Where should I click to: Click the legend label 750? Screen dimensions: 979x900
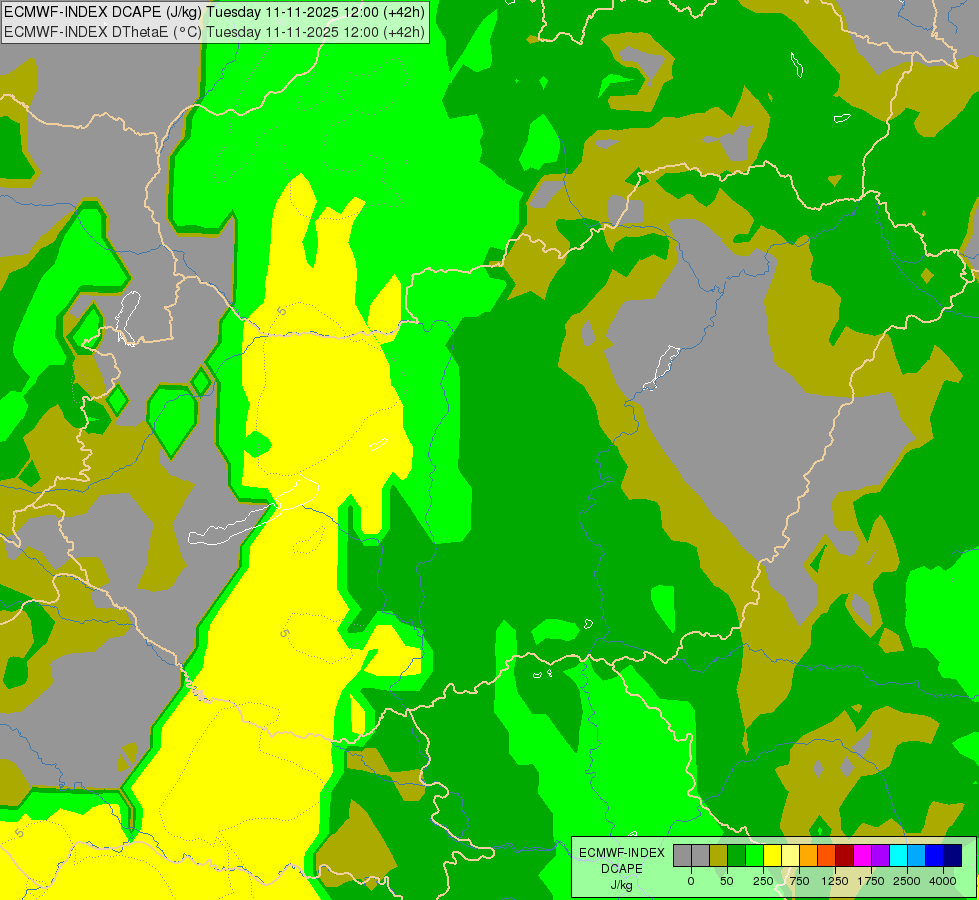point(799,881)
